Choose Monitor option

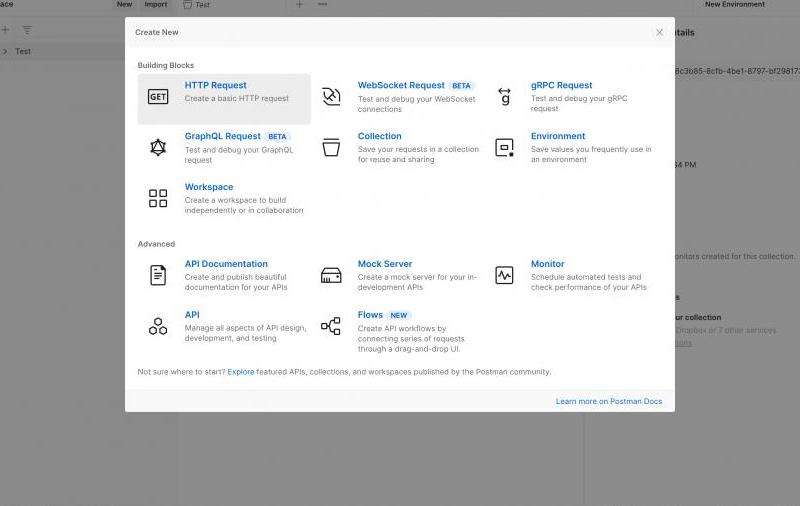[x=547, y=264]
